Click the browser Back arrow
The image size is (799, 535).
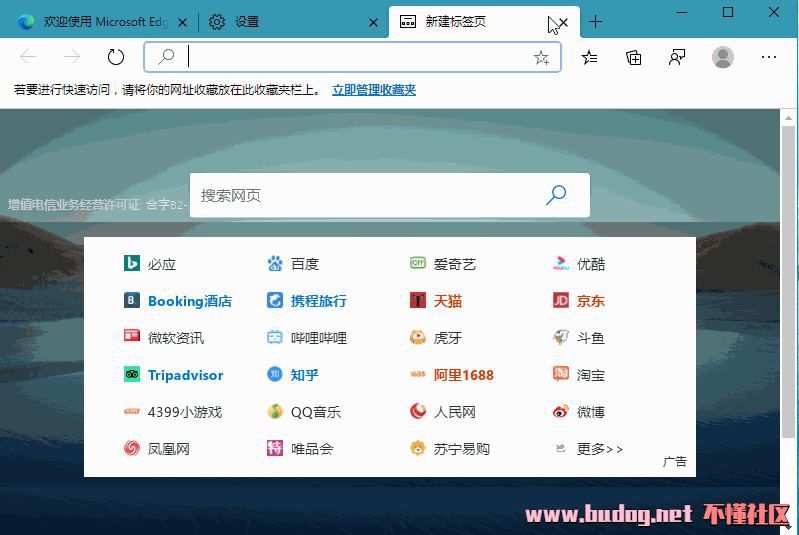tap(28, 57)
